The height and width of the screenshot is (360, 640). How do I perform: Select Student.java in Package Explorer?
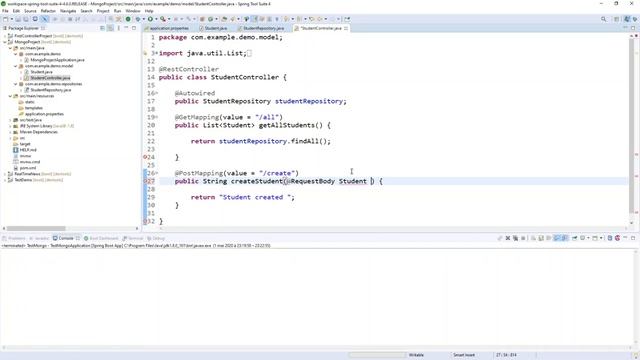coord(41,72)
